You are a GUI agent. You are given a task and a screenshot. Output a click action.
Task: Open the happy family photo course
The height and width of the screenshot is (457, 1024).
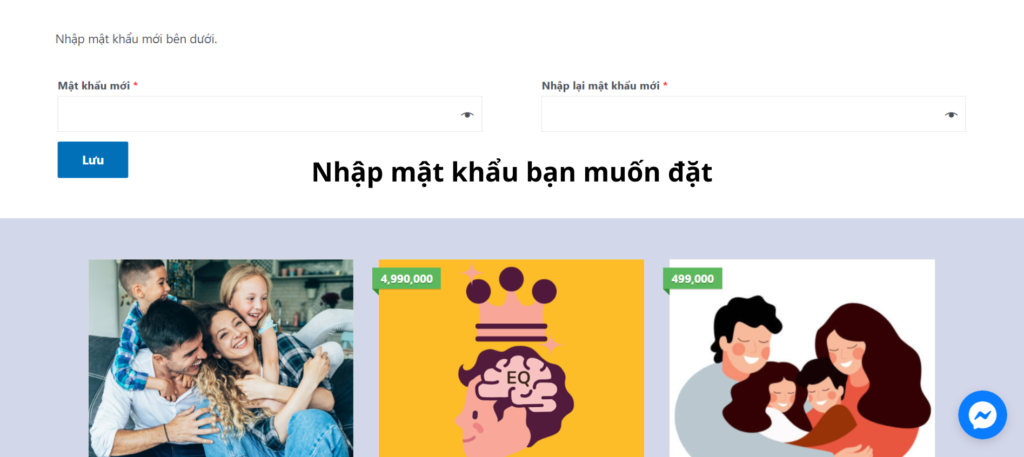[221, 358]
